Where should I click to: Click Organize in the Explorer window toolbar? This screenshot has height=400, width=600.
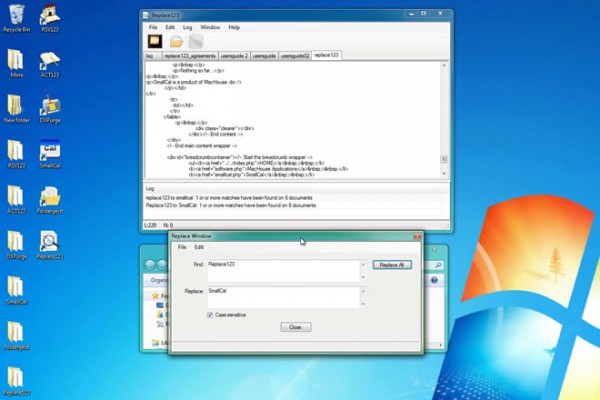159,280
